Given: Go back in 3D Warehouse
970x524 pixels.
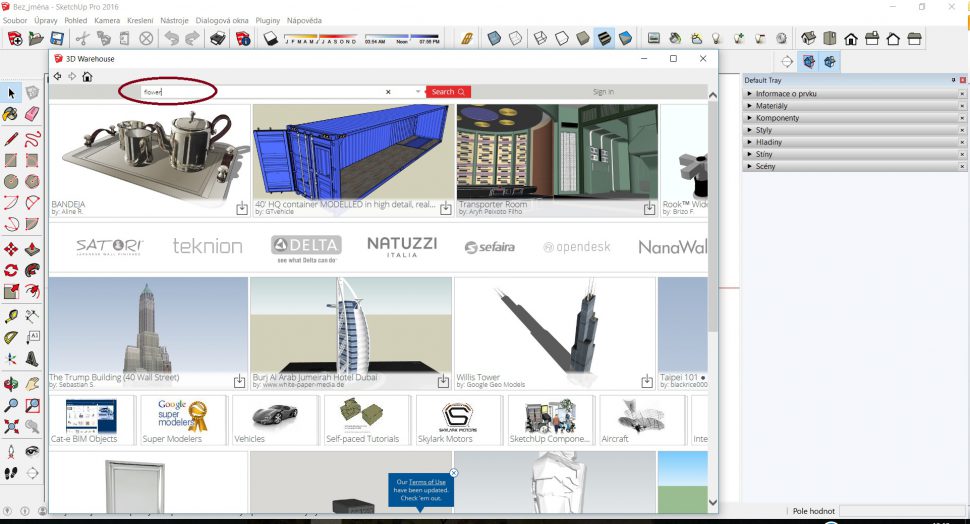Looking at the screenshot, I should point(58,76).
